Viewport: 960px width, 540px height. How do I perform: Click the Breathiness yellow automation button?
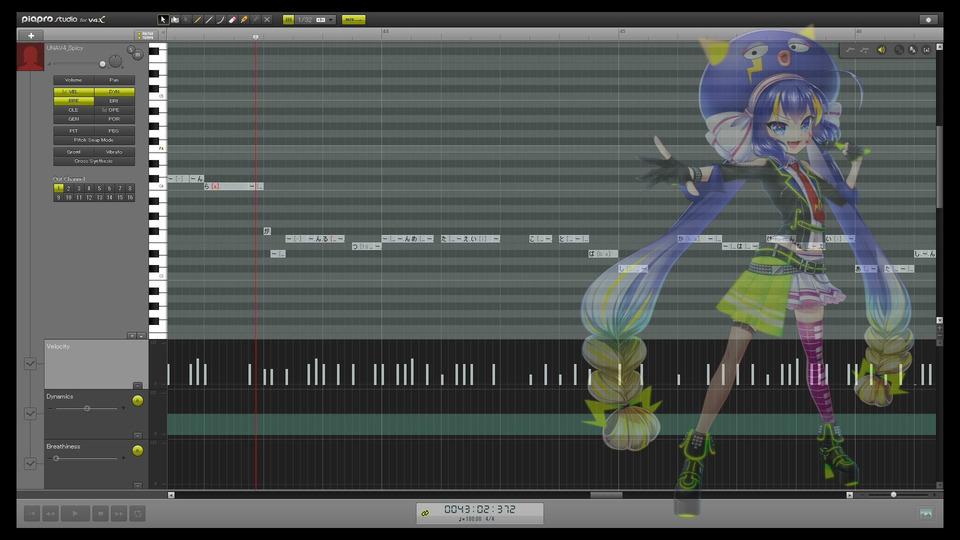coord(137,451)
